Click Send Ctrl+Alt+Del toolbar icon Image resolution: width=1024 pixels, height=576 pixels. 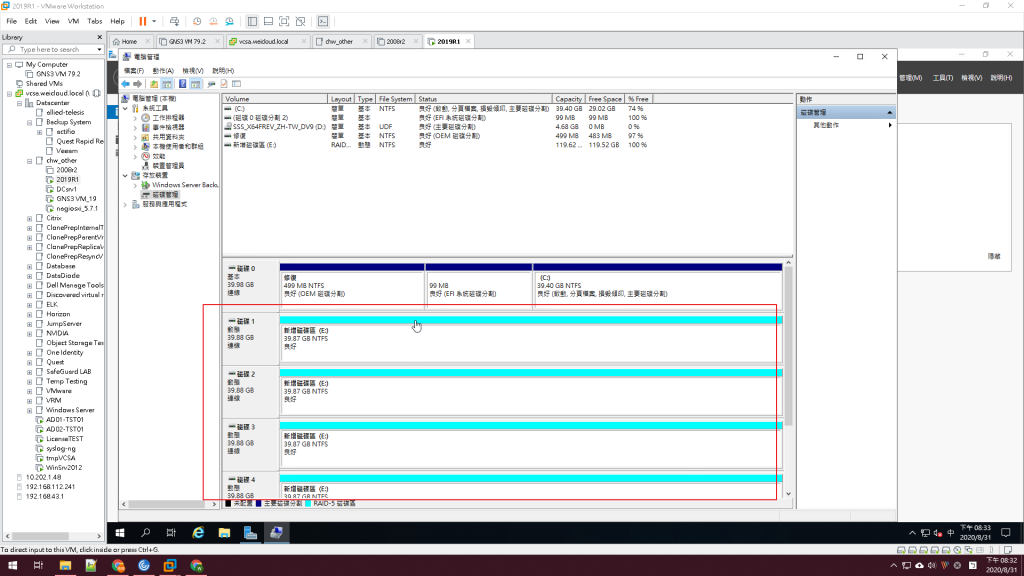tap(174, 22)
